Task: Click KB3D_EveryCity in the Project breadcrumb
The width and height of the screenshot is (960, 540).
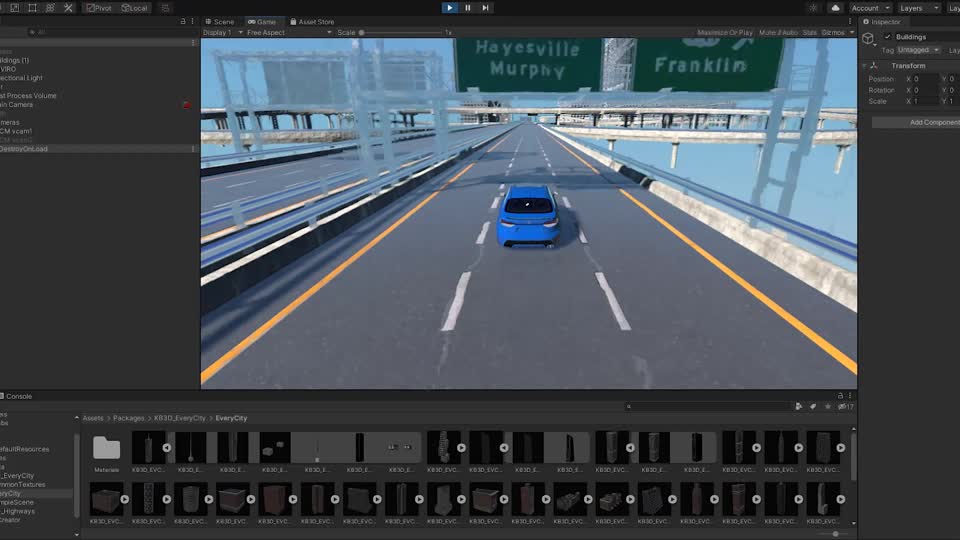Action: (179, 418)
